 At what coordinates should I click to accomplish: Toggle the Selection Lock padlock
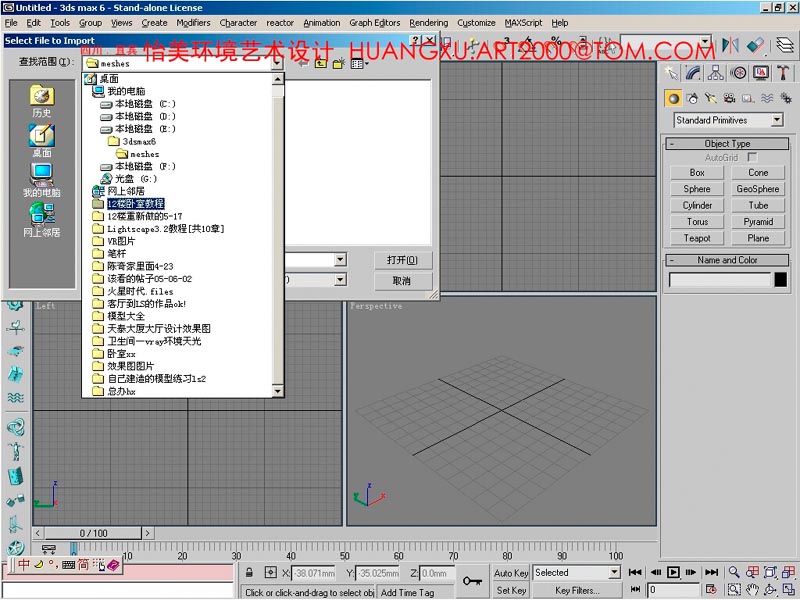(x=249, y=572)
